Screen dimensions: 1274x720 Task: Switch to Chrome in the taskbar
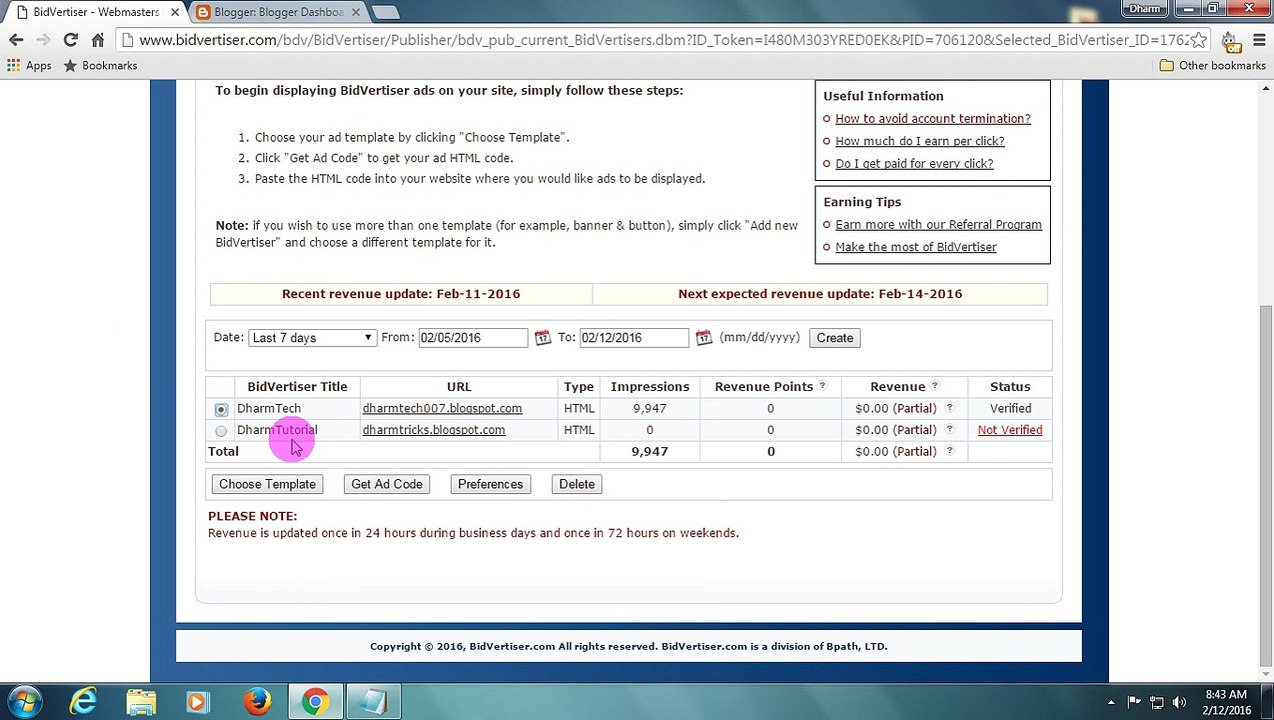tap(315, 702)
